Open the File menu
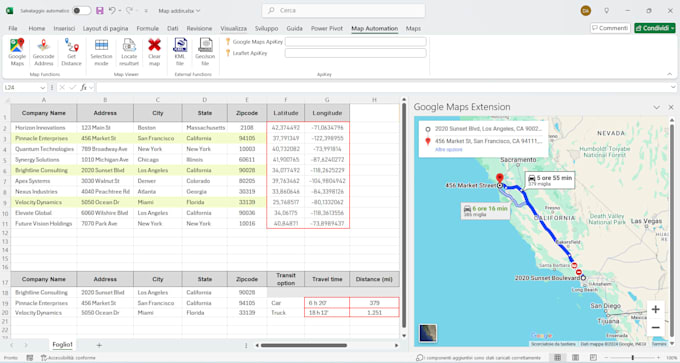 pos(13,28)
